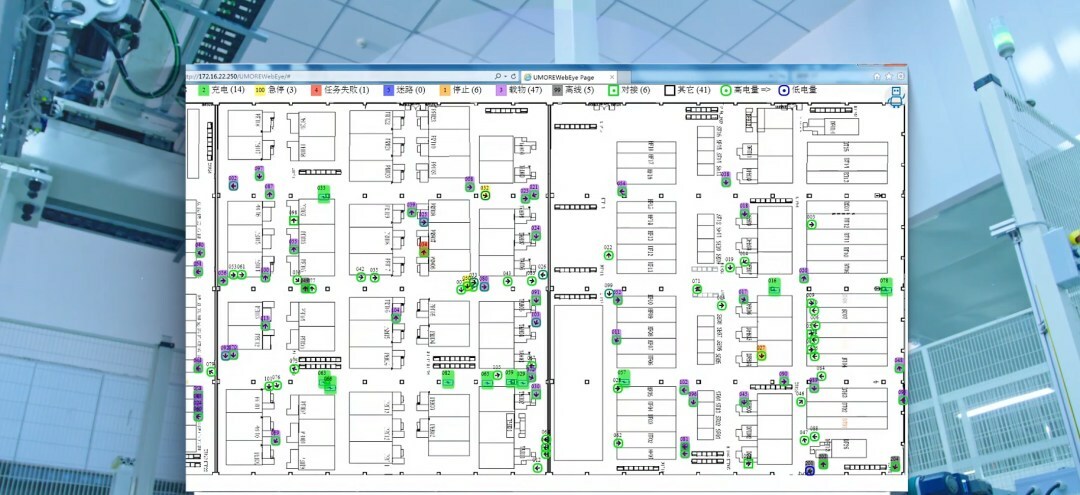Click the browser refresh button
Viewport: 1080px width, 495px height.
[x=512, y=76]
